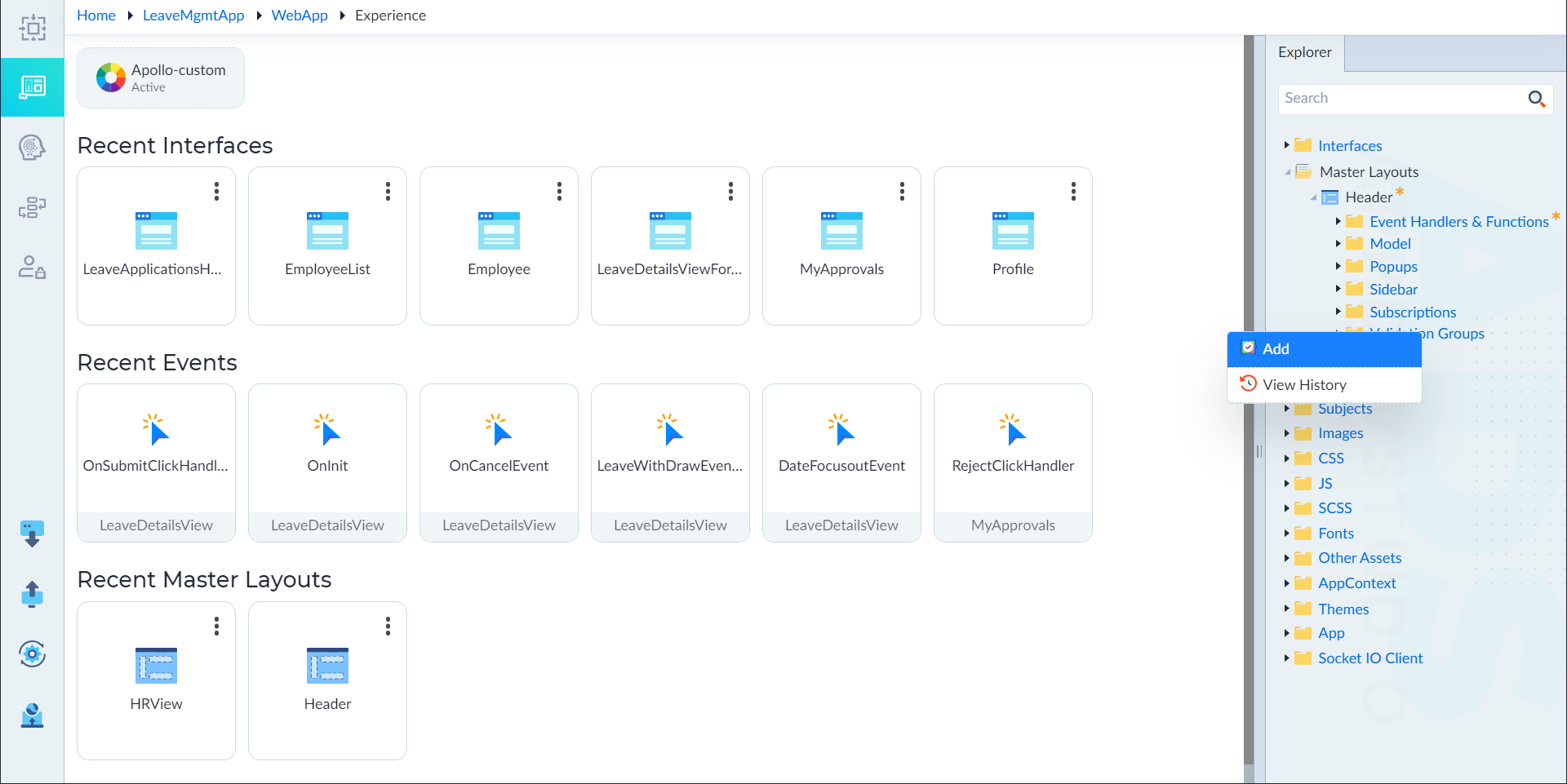The height and width of the screenshot is (784, 1567).
Task: Open the RejectClickHandler event card
Action: tap(1013, 463)
